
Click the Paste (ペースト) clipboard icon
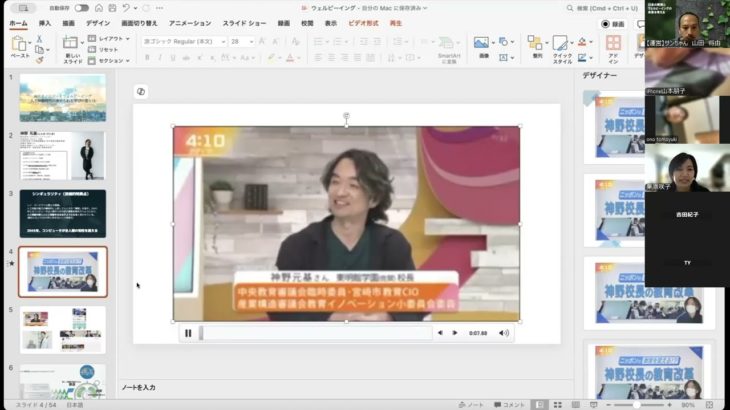point(19,44)
